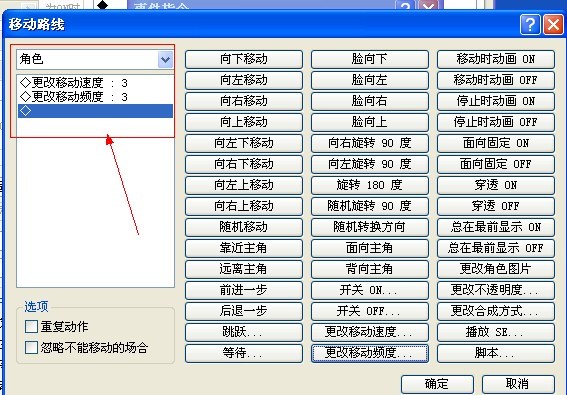
Task: Click the 总在最前显示 OFF button
Action: [x=496, y=248]
